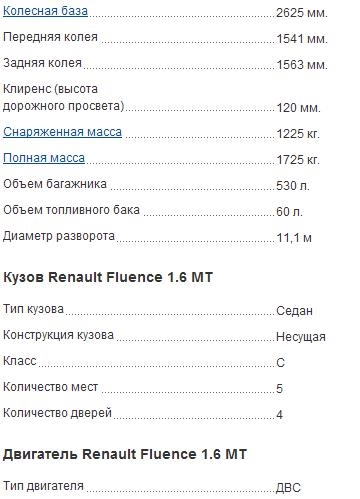Click the Объем багажника label
The width and height of the screenshot is (360, 499).
[55, 184]
